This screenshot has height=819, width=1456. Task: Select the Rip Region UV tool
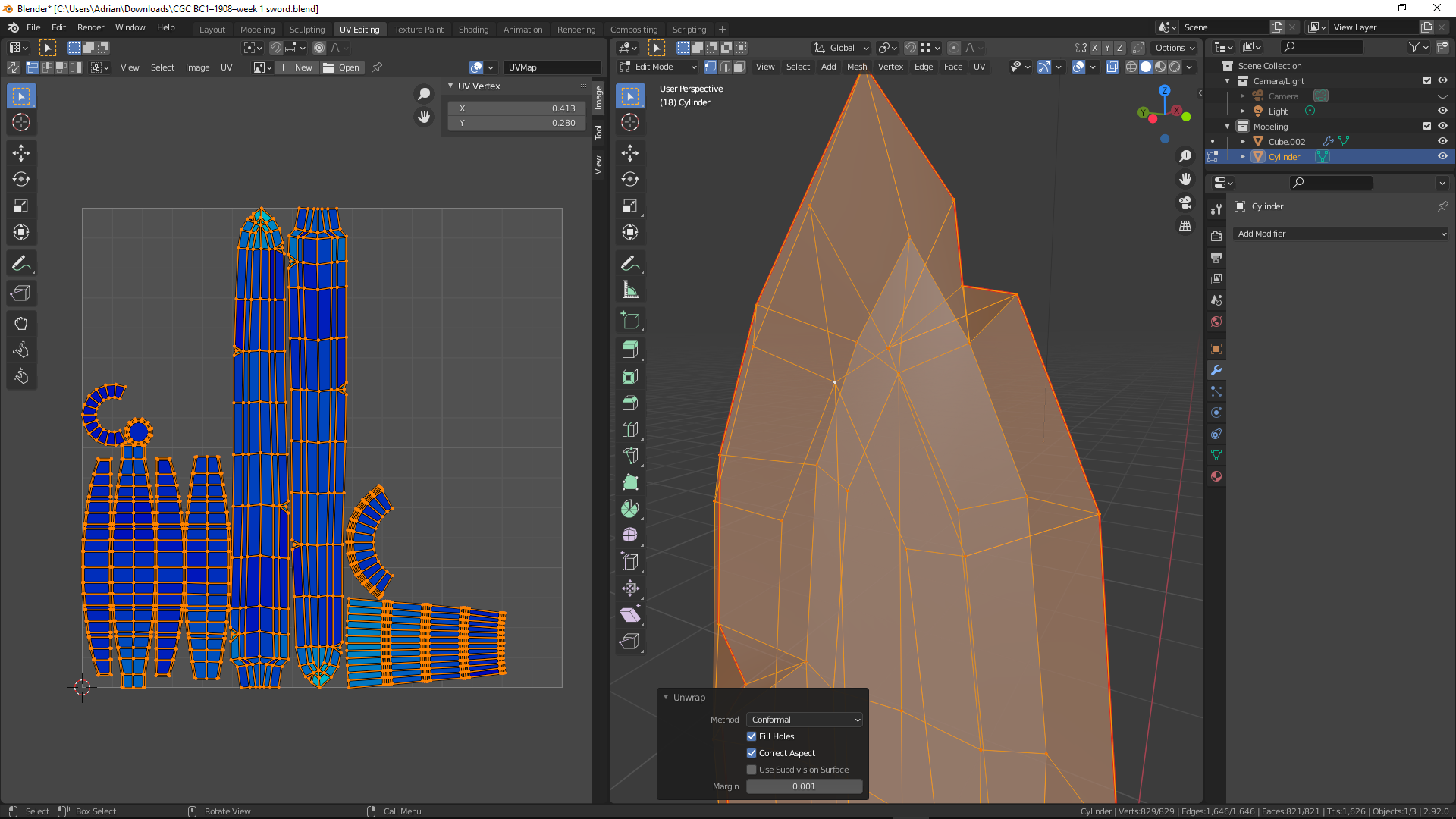coord(21,293)
